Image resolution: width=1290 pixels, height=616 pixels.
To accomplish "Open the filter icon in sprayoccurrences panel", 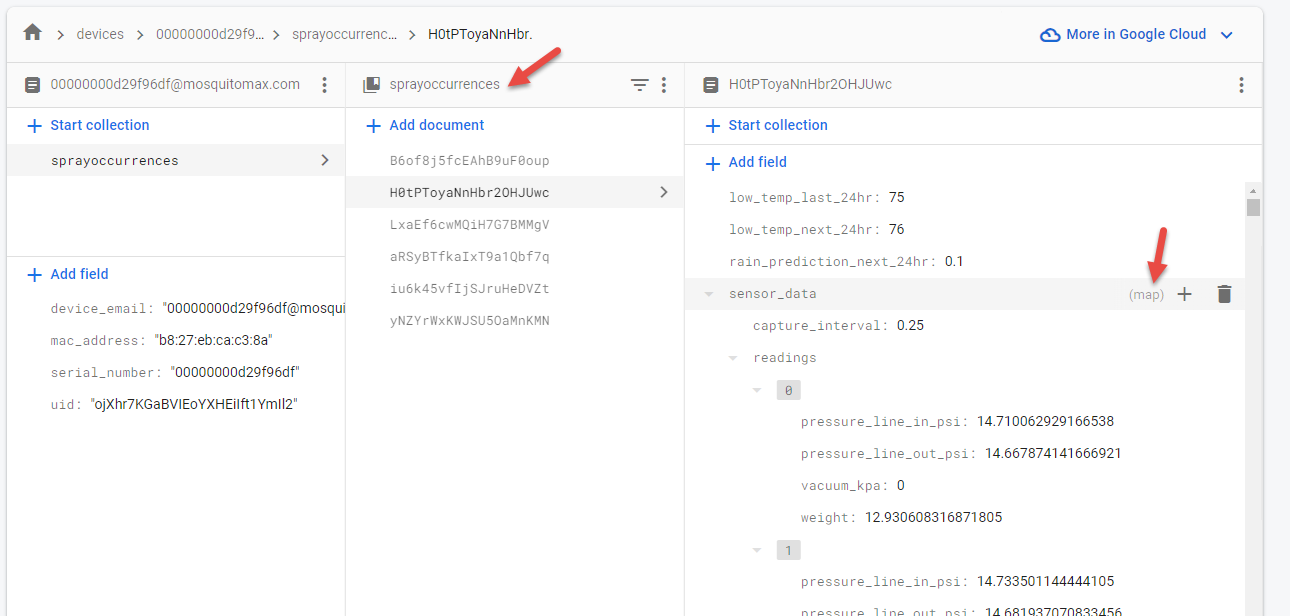I will click(640, 85).
